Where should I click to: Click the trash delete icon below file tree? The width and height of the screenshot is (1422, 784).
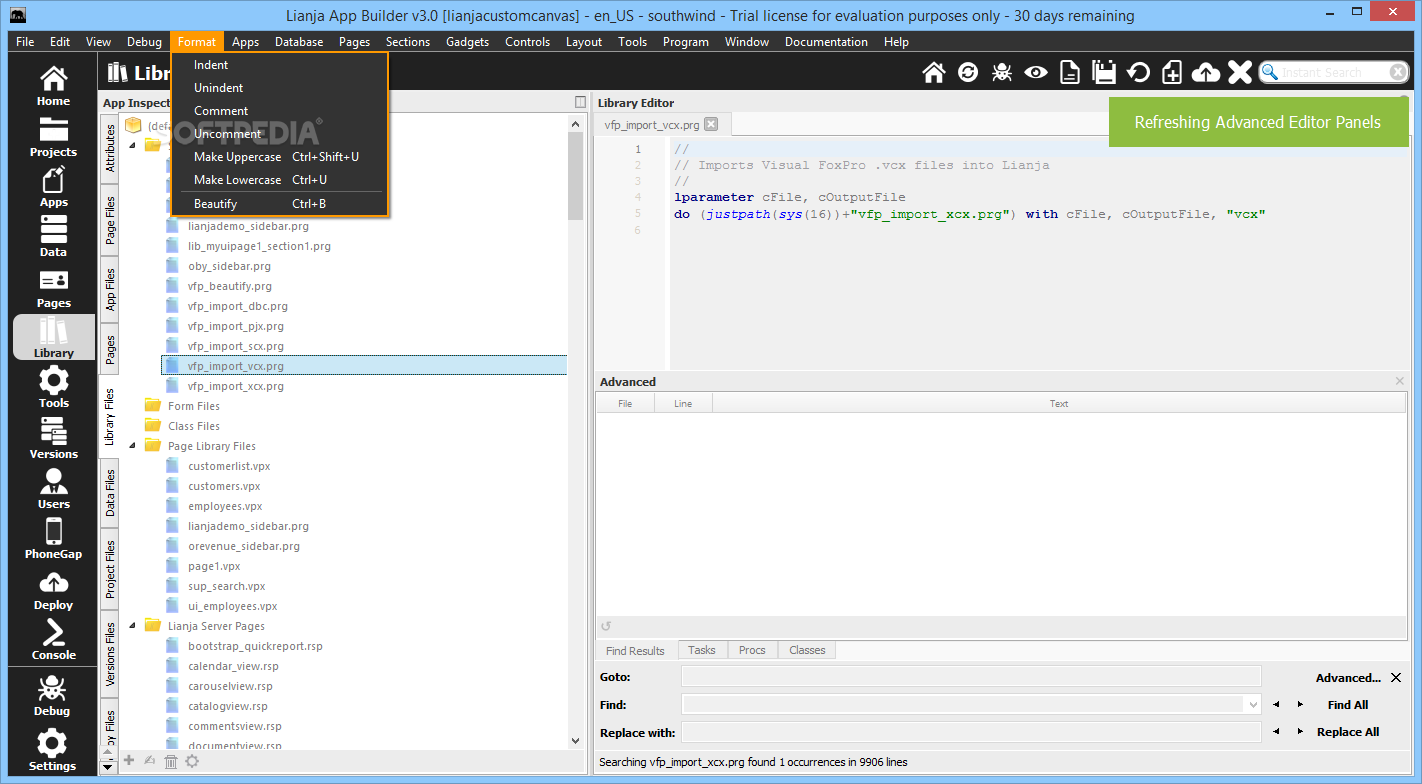click(171, 761)
